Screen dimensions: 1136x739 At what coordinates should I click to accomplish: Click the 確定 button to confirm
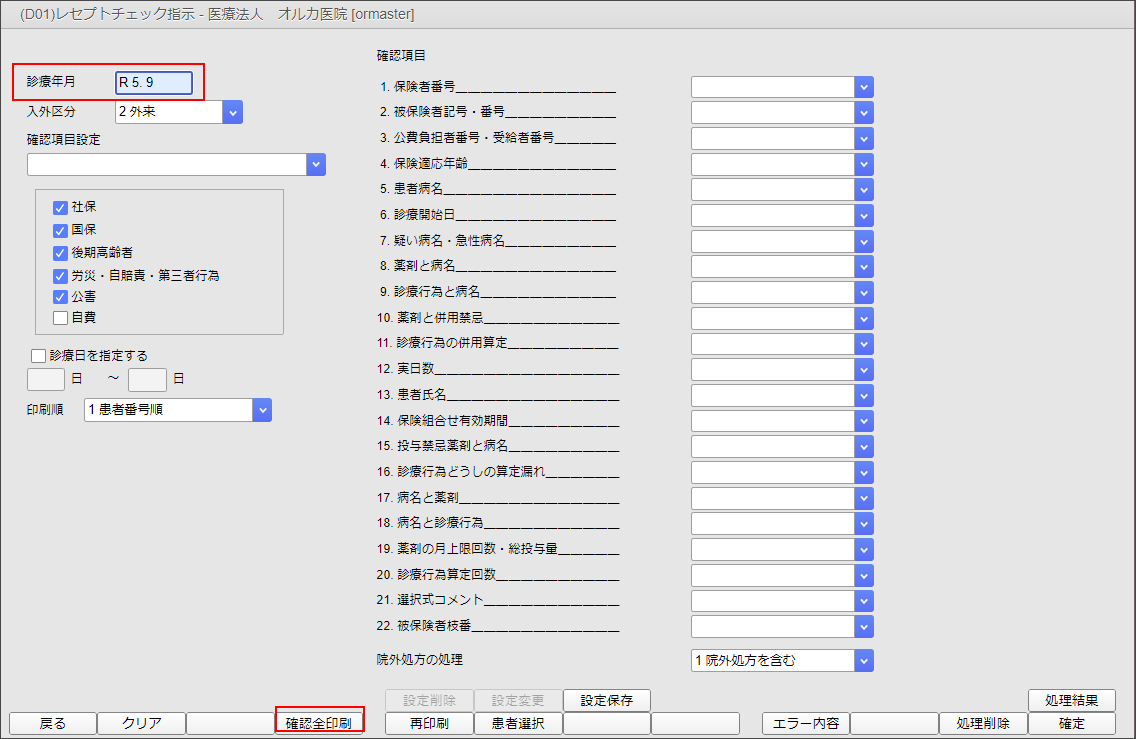pyautogui.click(x=1071, y=722)
